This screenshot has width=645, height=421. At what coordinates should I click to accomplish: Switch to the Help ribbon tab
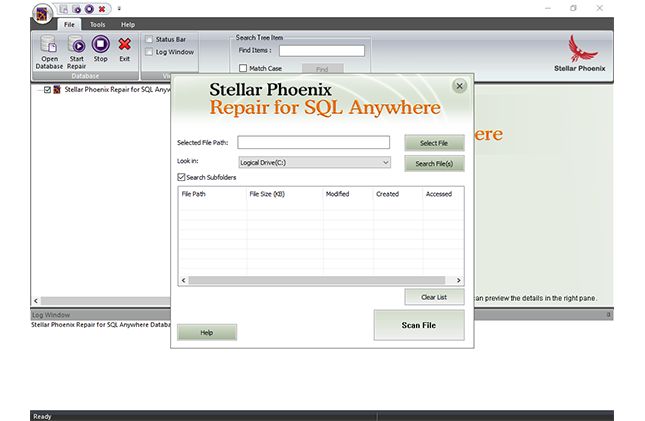click(x=128, y=25)
